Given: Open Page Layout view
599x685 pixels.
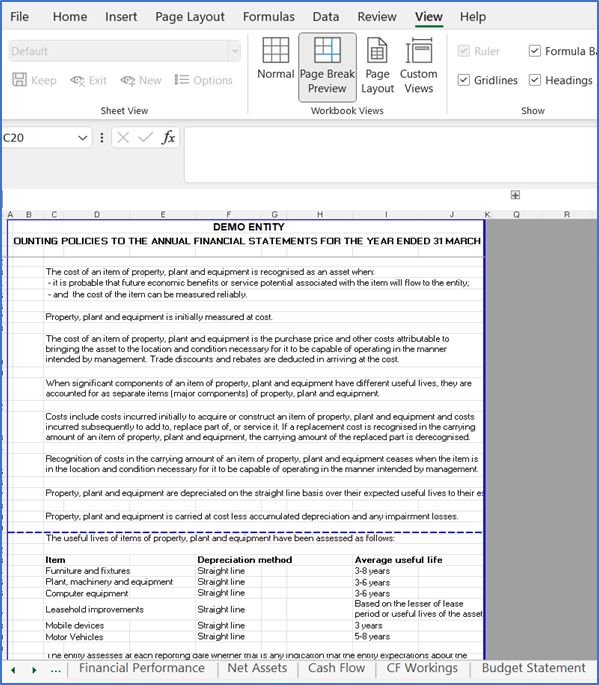Looking at the screenshot, I should click(x=377, y=66).
